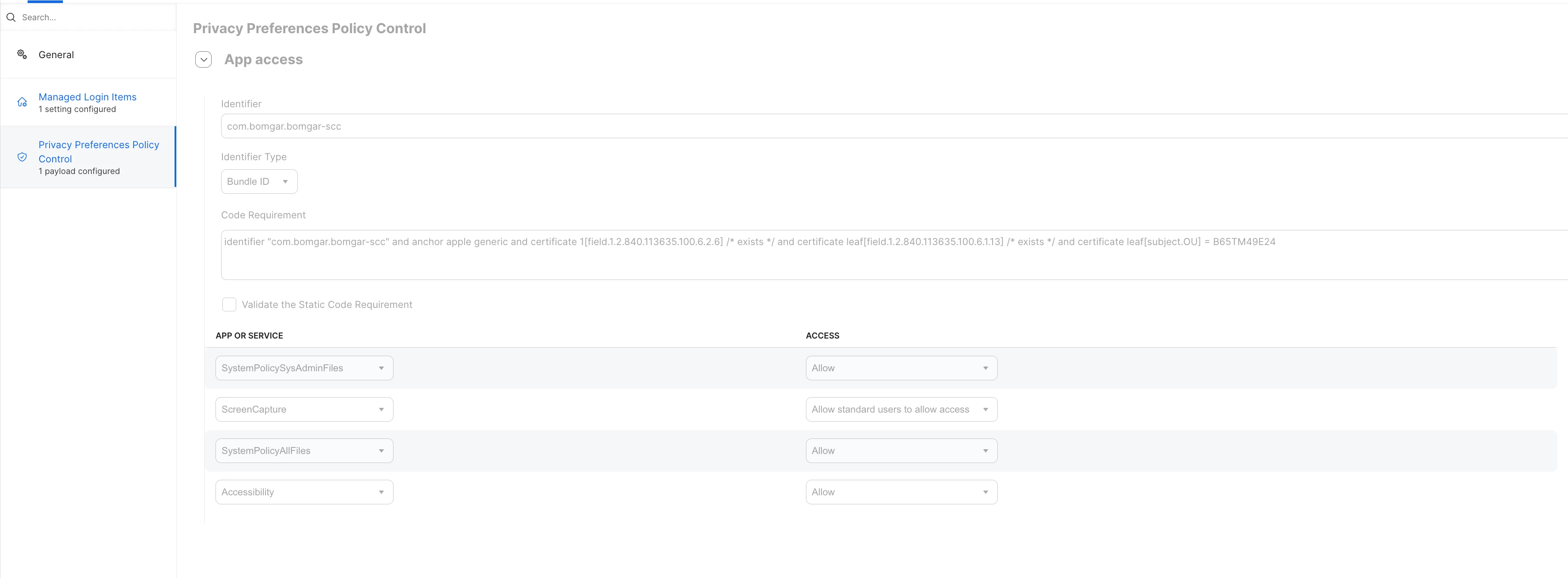Open the Accessibility service dropdown
This screenshot has width=1568, height=578.
click(x=304, y=492)
